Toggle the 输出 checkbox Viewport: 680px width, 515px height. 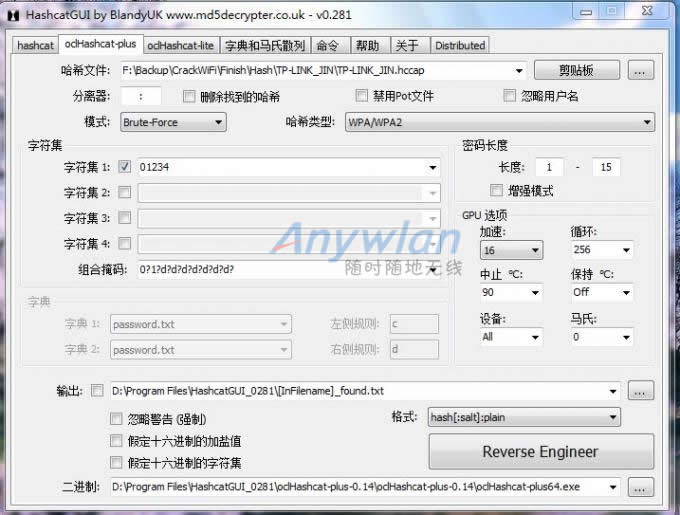[98, 391]
